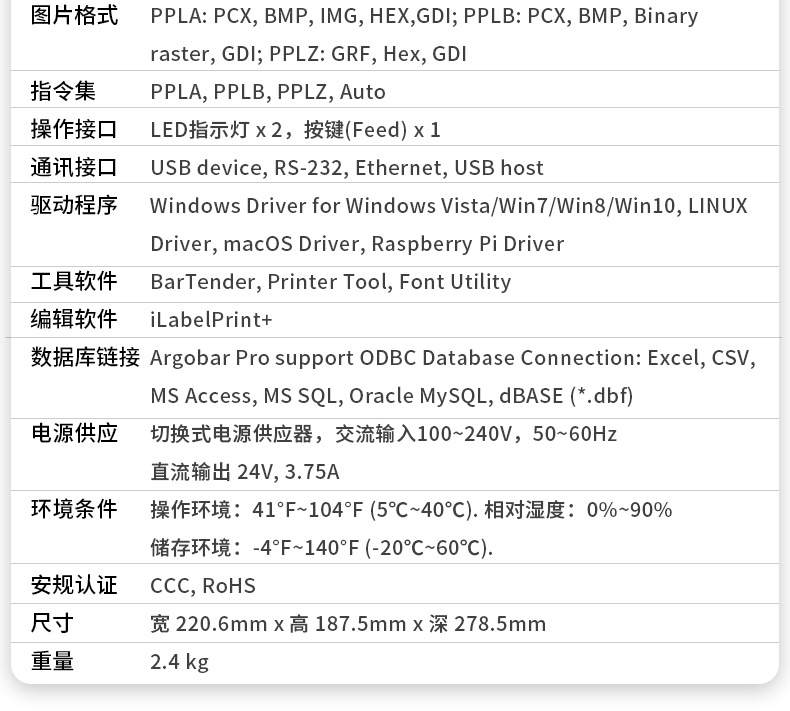
Task: Select the 图片格式 row label
Action: click(x=74, y=16)
